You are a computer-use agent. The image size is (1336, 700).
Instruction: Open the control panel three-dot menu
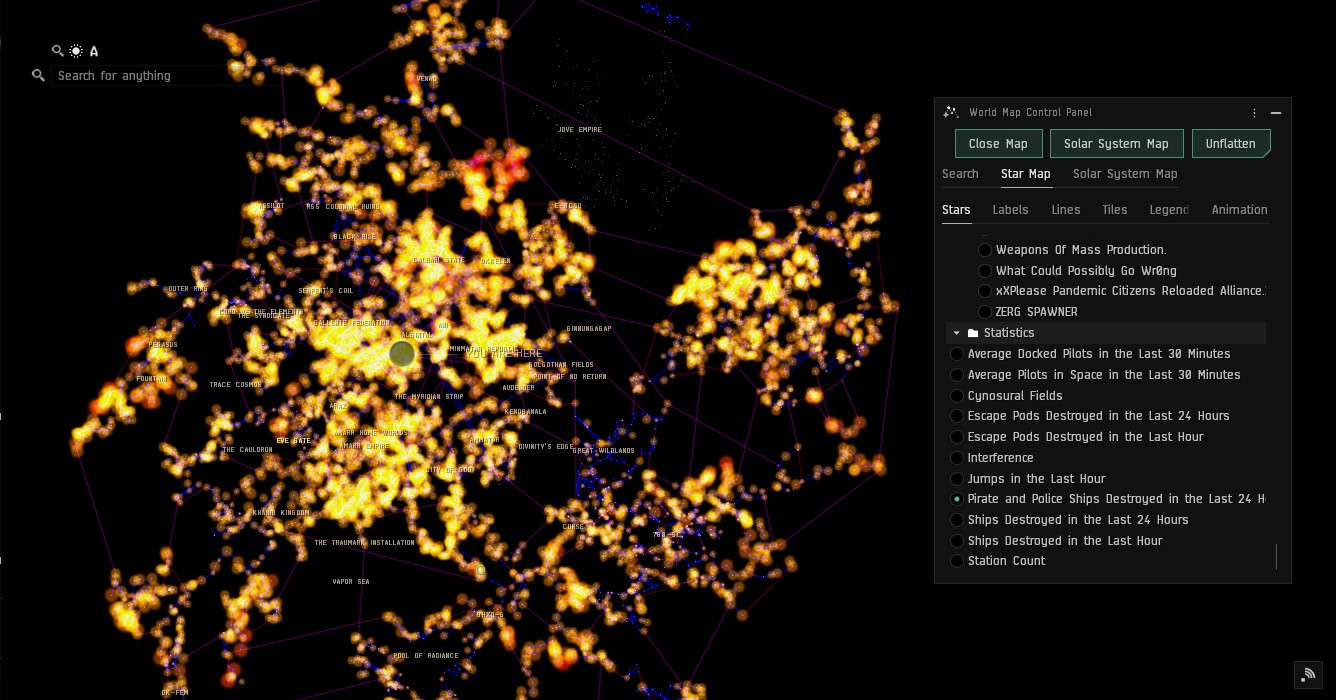(1254, 113)
